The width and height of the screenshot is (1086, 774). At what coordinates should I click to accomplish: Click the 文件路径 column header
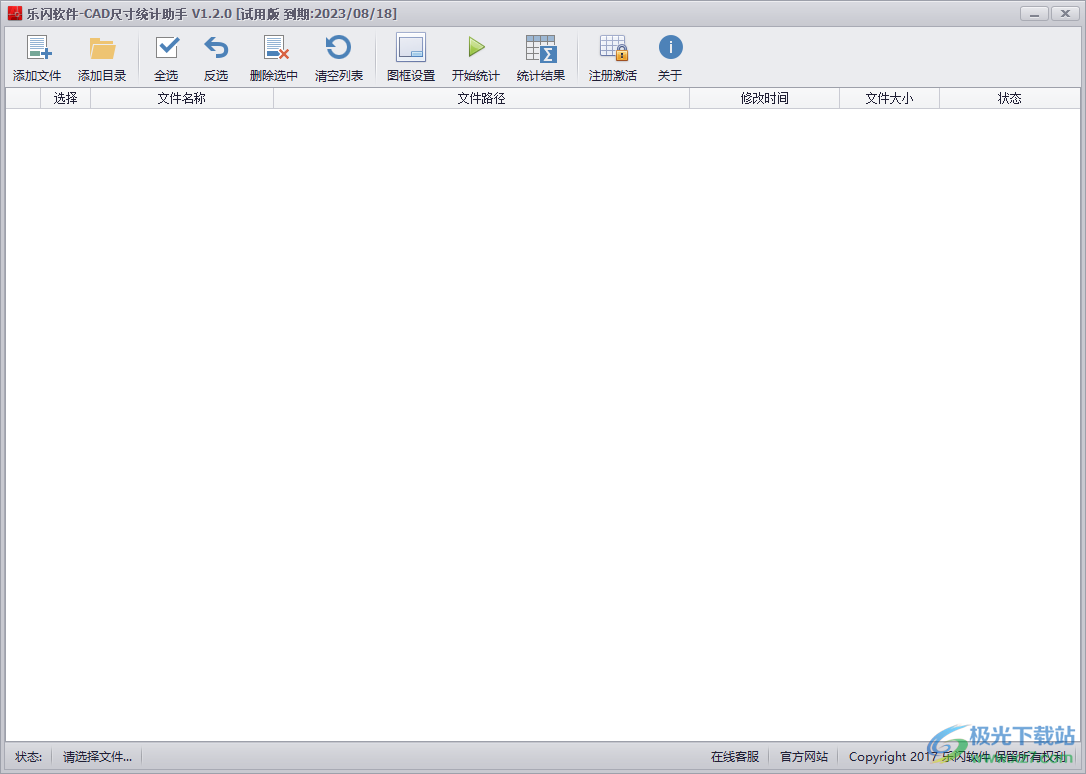point(481,98)
